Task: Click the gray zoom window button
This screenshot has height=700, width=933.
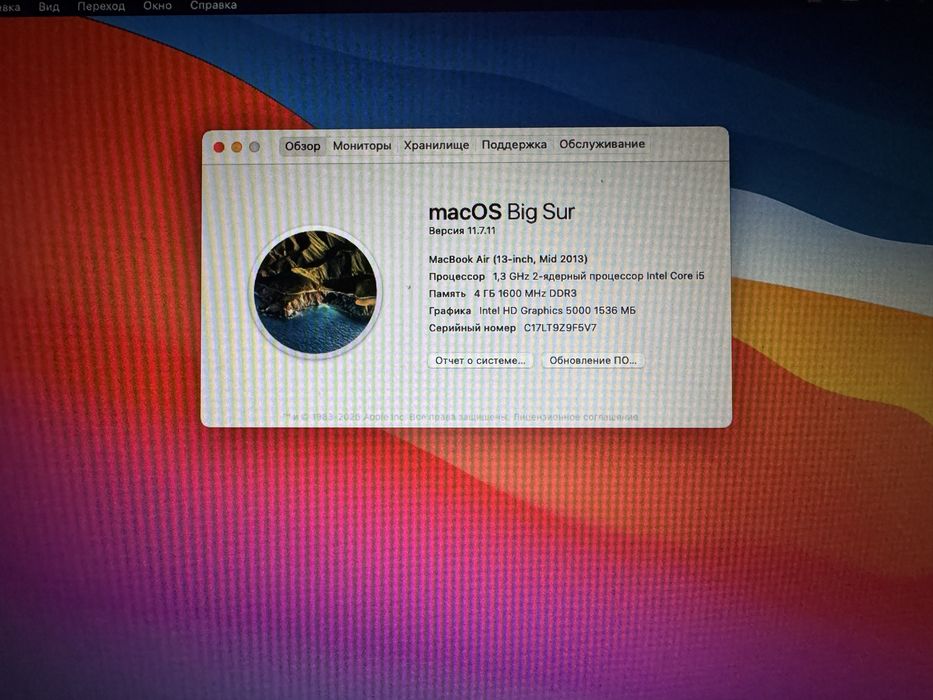Action: pyautogui.click(x=255, y=146)
